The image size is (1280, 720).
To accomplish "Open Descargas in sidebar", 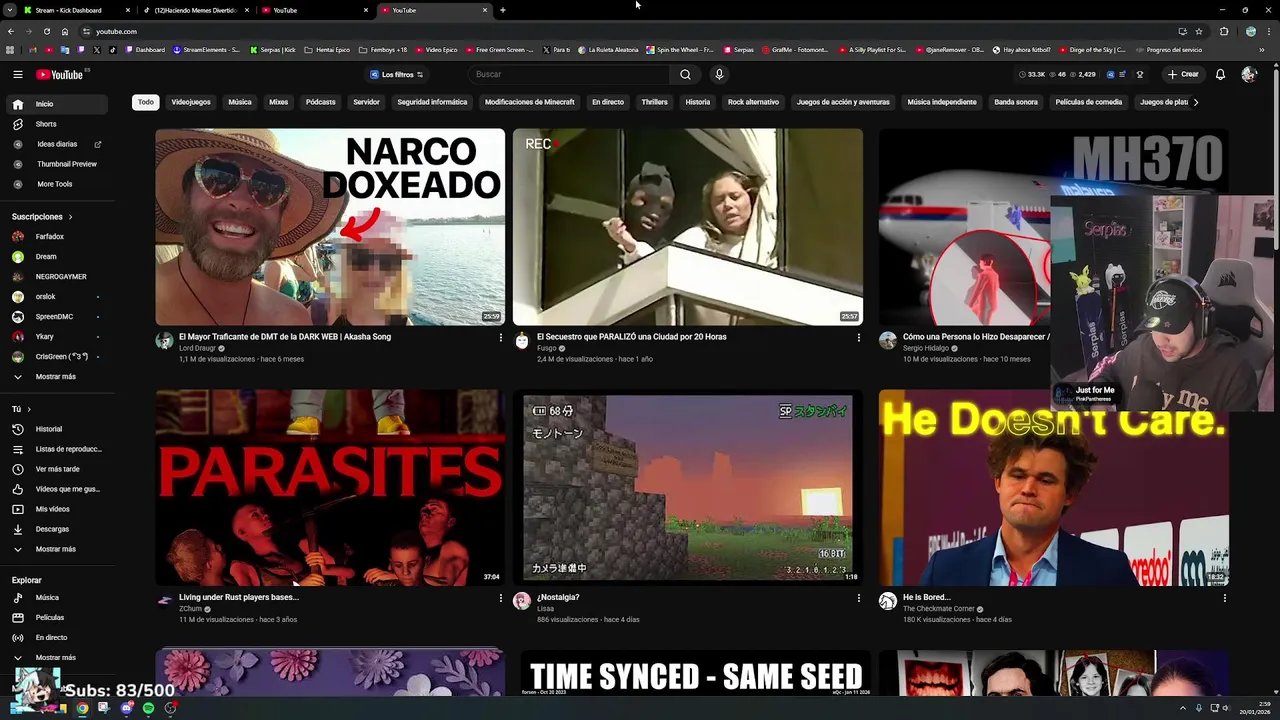I will tap(56, 529).
